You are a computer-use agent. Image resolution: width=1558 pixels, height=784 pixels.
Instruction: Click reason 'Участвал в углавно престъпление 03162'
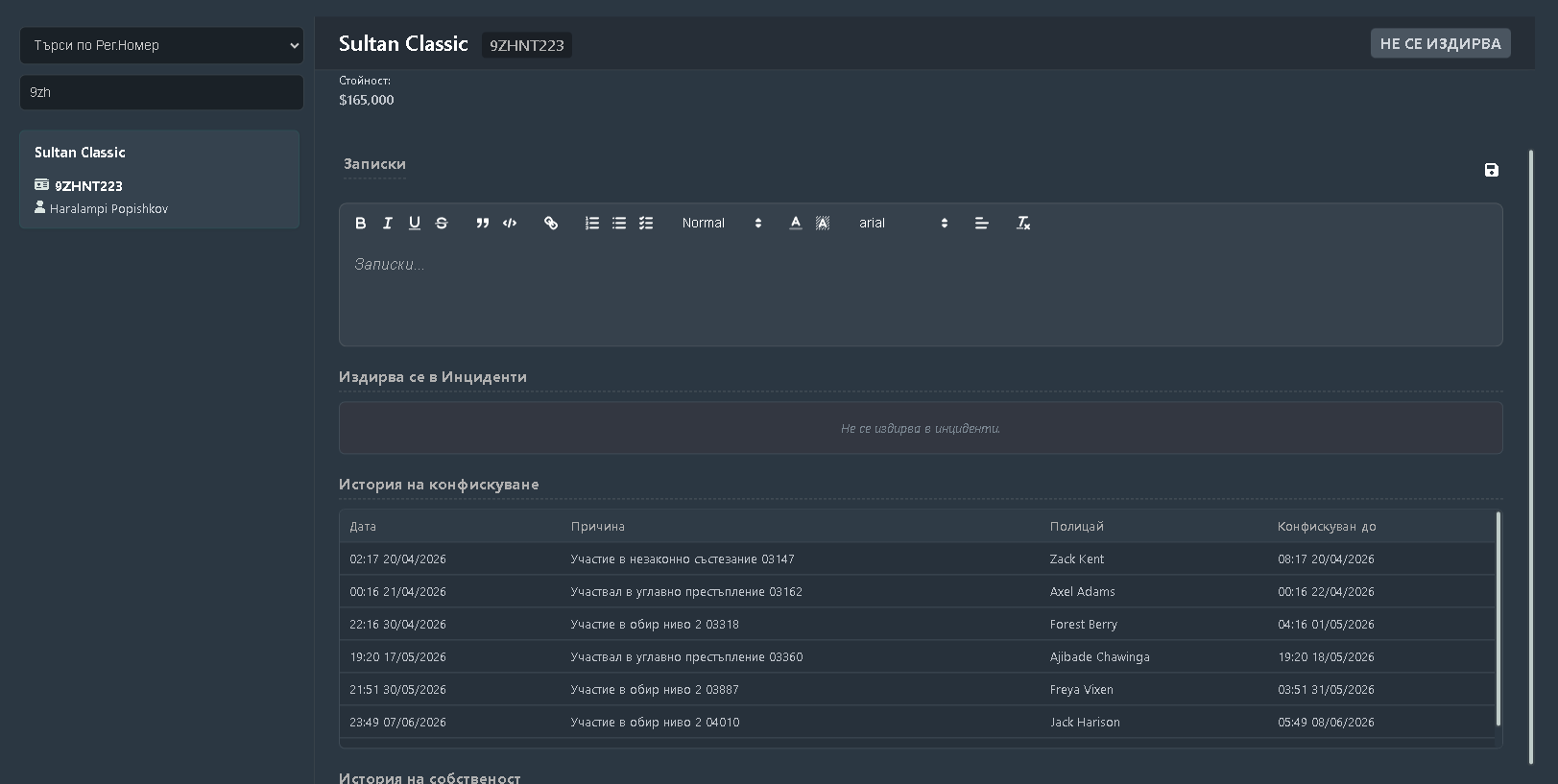tap(686, 592)
